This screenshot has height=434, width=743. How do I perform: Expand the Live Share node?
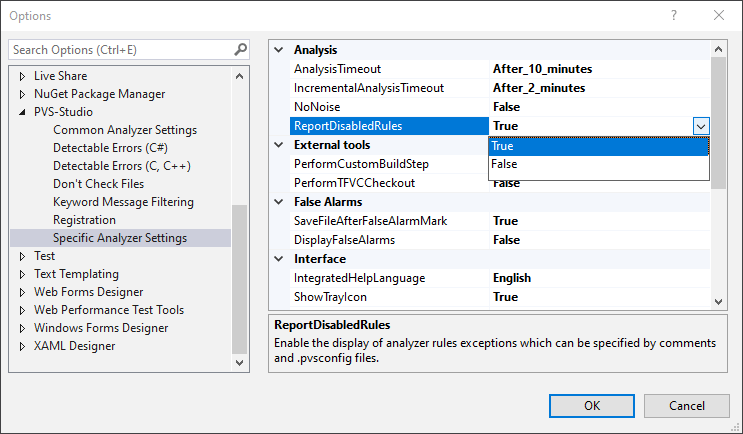[x=22, y=76]
